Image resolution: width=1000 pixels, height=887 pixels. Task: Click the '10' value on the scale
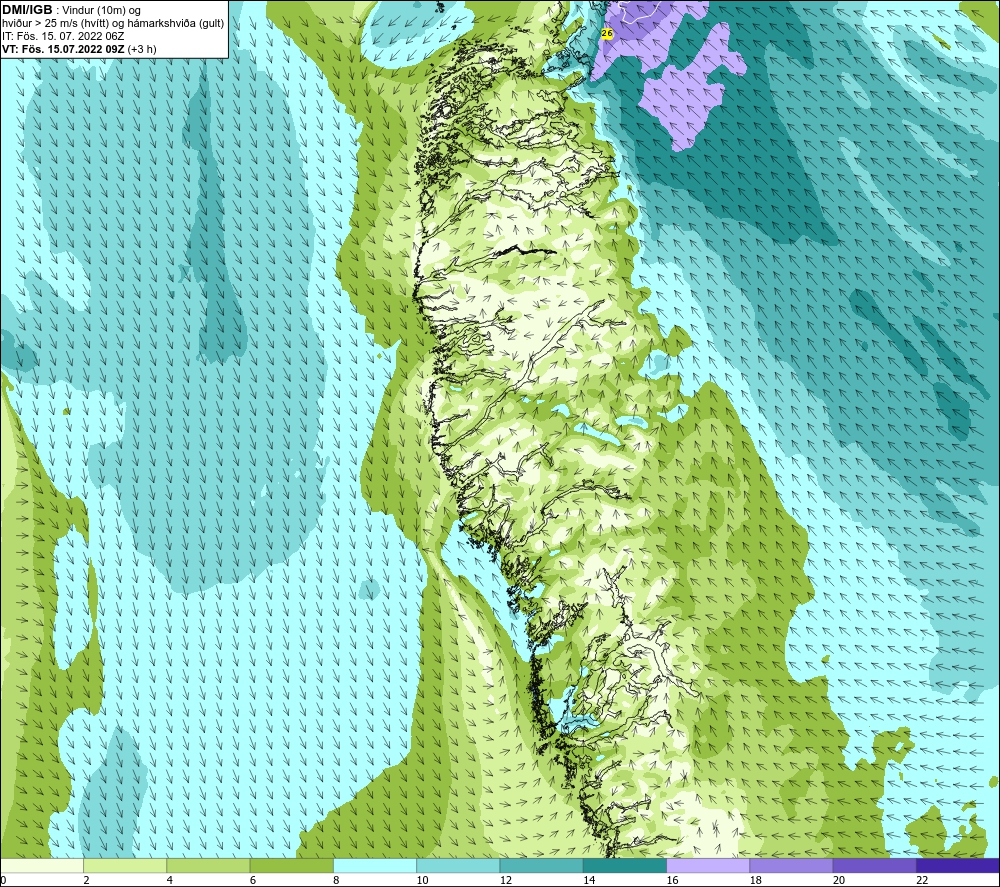422,880
